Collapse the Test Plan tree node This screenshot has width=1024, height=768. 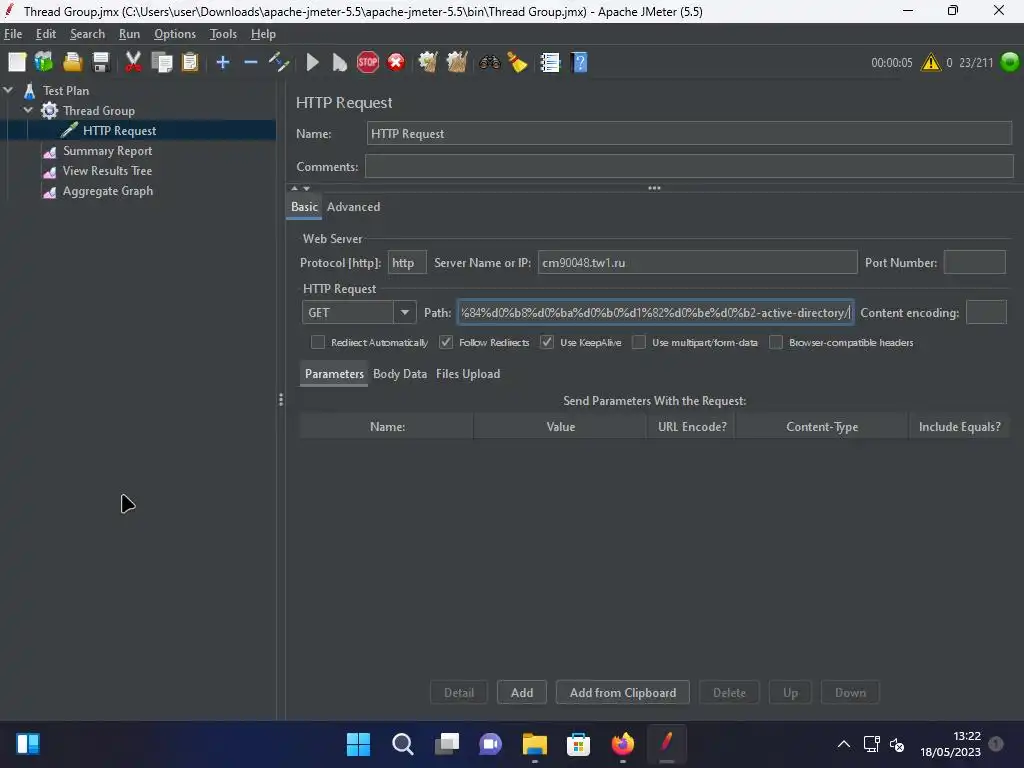coord(8,91)
